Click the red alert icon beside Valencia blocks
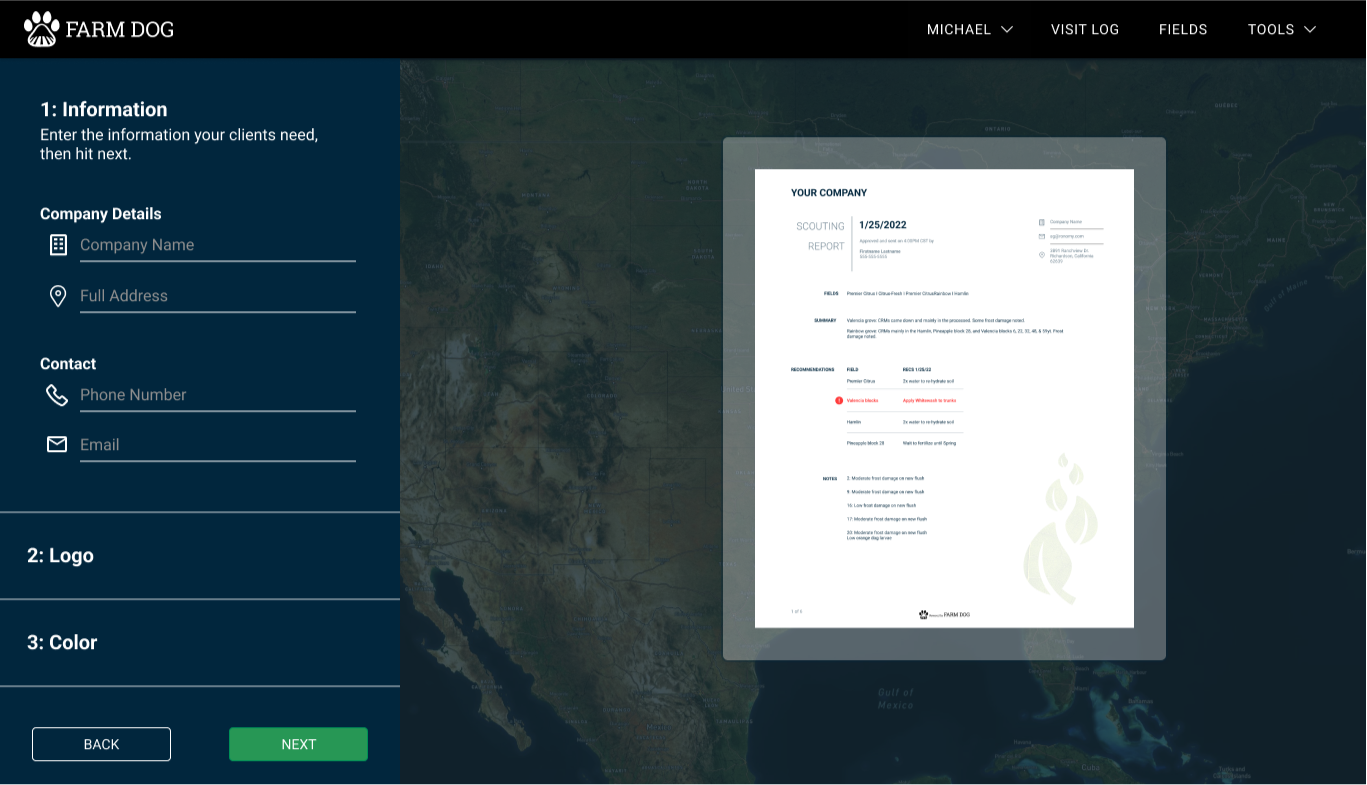 pos(838,398)
